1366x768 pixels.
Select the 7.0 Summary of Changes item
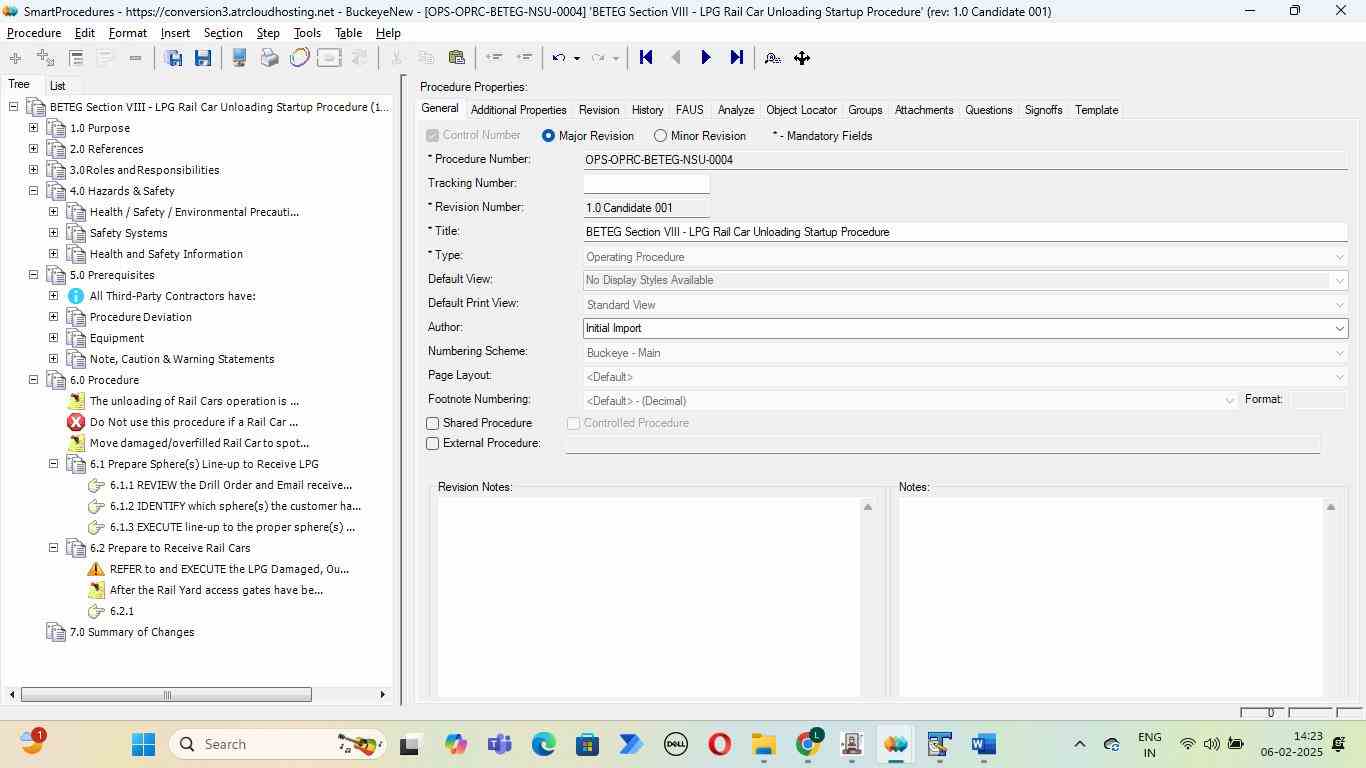click(132, 632)
